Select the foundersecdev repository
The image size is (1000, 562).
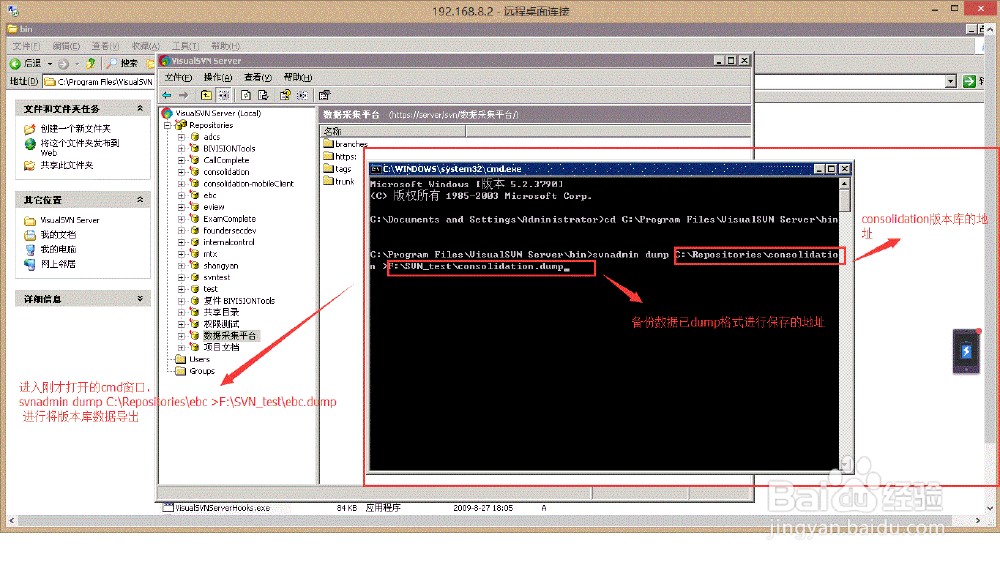(x=230, y=230)
